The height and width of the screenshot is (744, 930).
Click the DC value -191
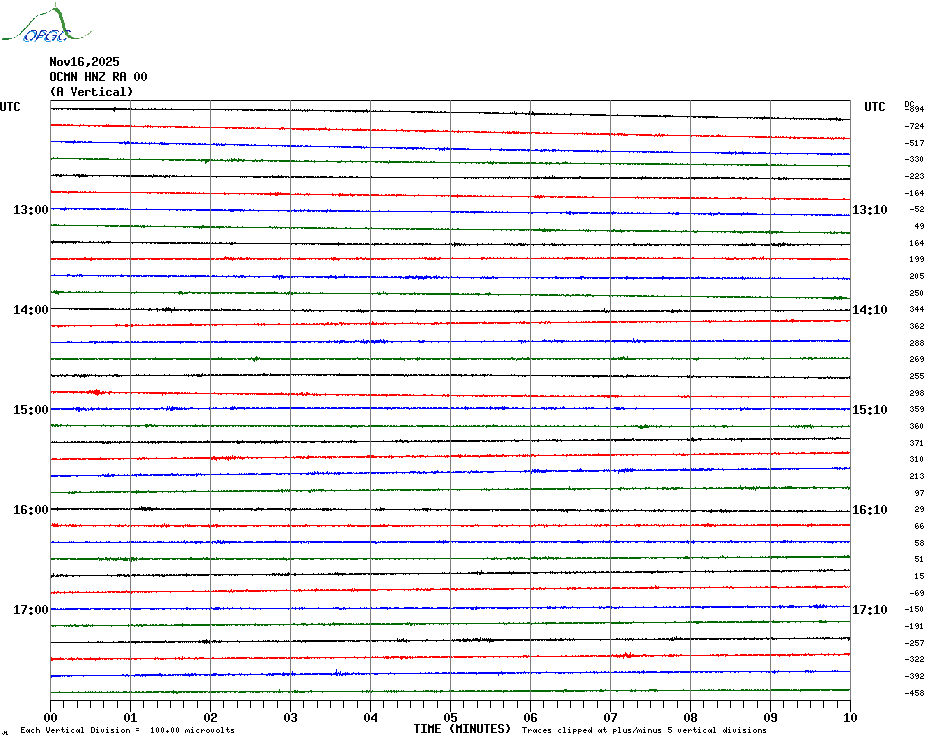[x=914, y=627]
